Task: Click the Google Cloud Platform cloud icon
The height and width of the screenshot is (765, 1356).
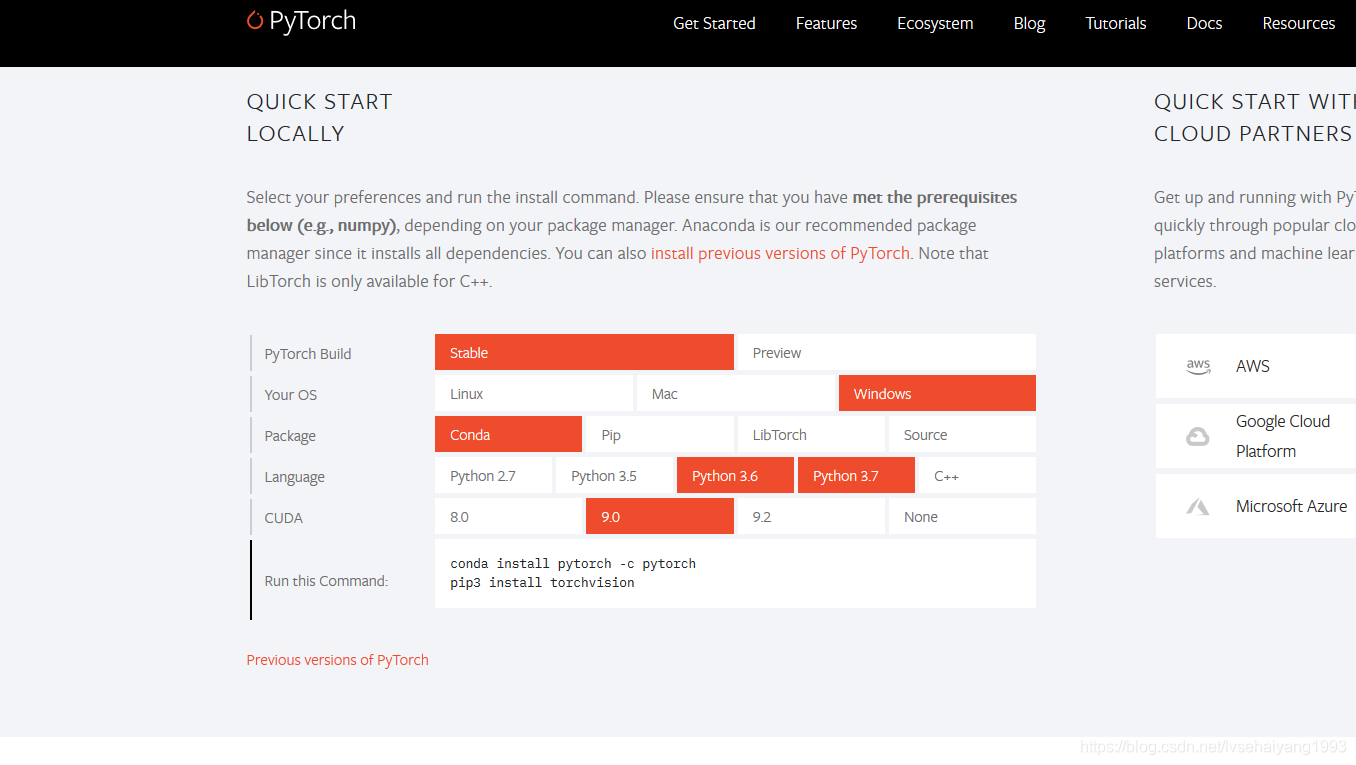Action: 1198,437
